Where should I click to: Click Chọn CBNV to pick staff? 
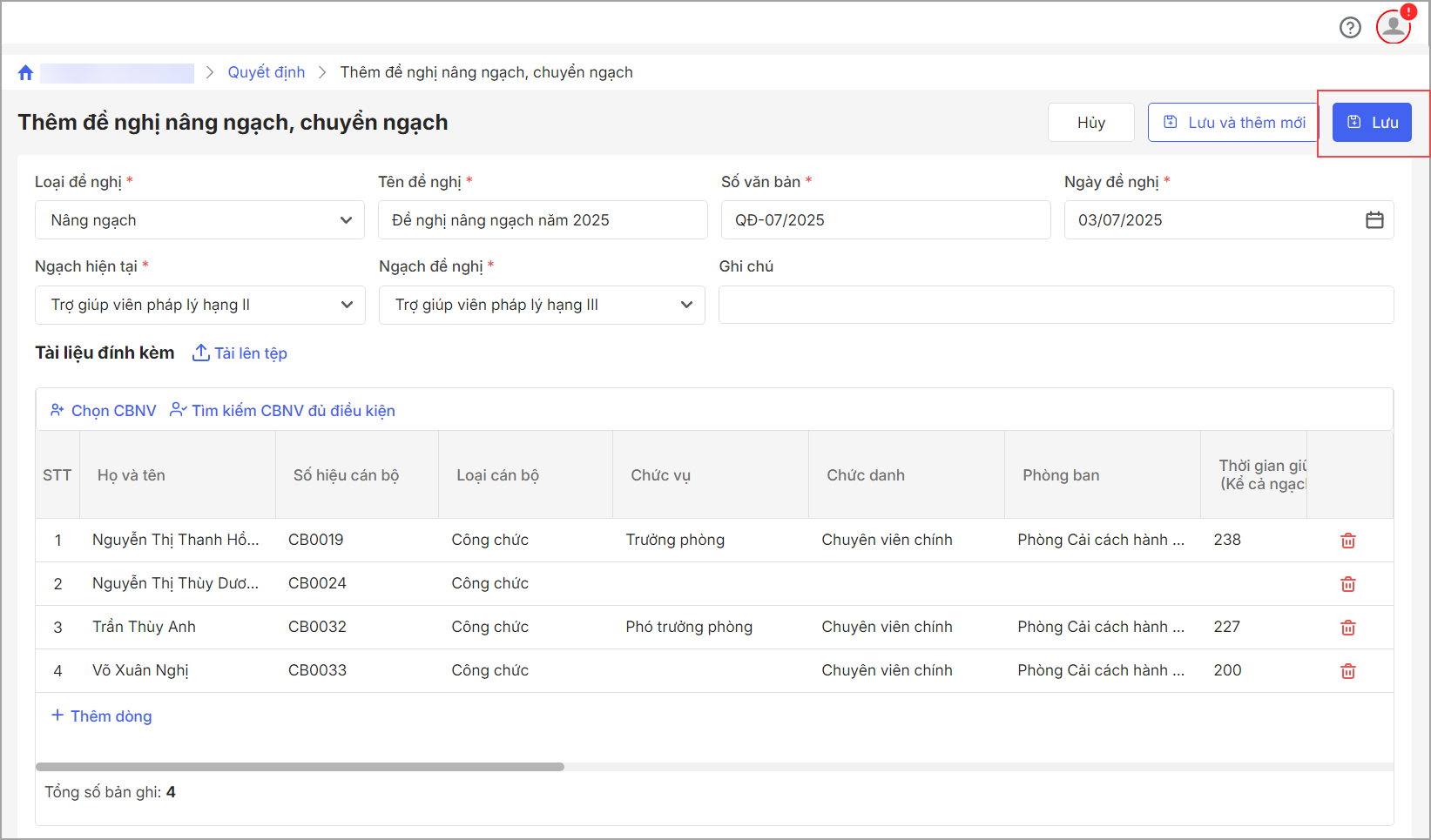point(104,411)
